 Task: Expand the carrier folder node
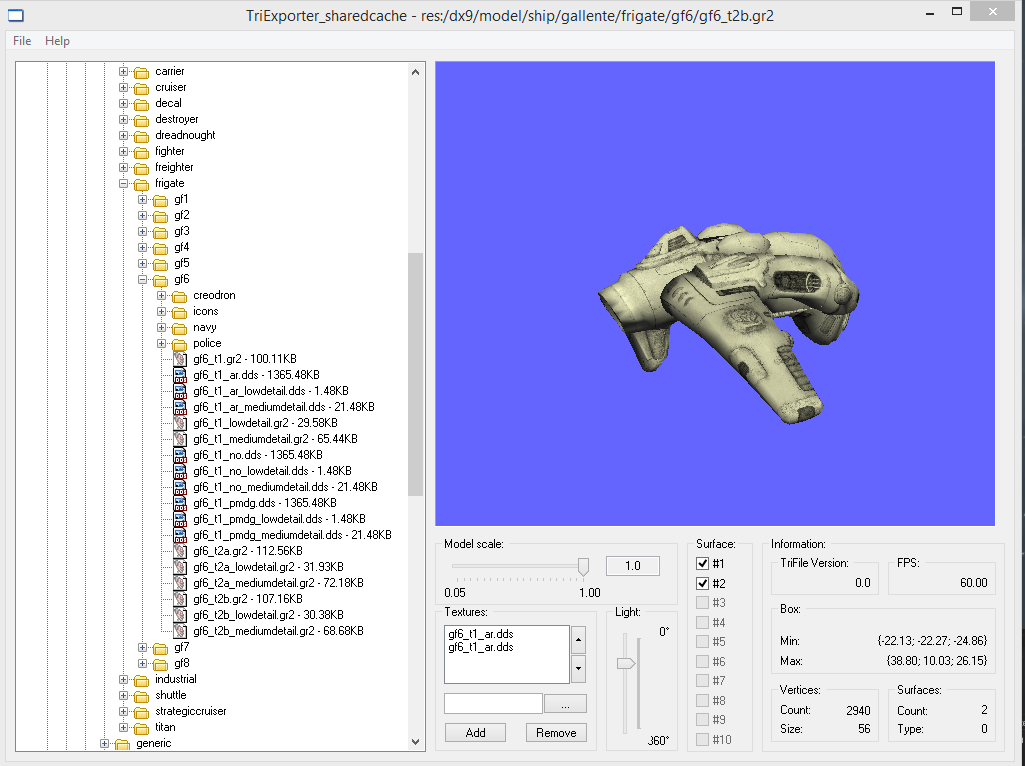tap(123, 71)
